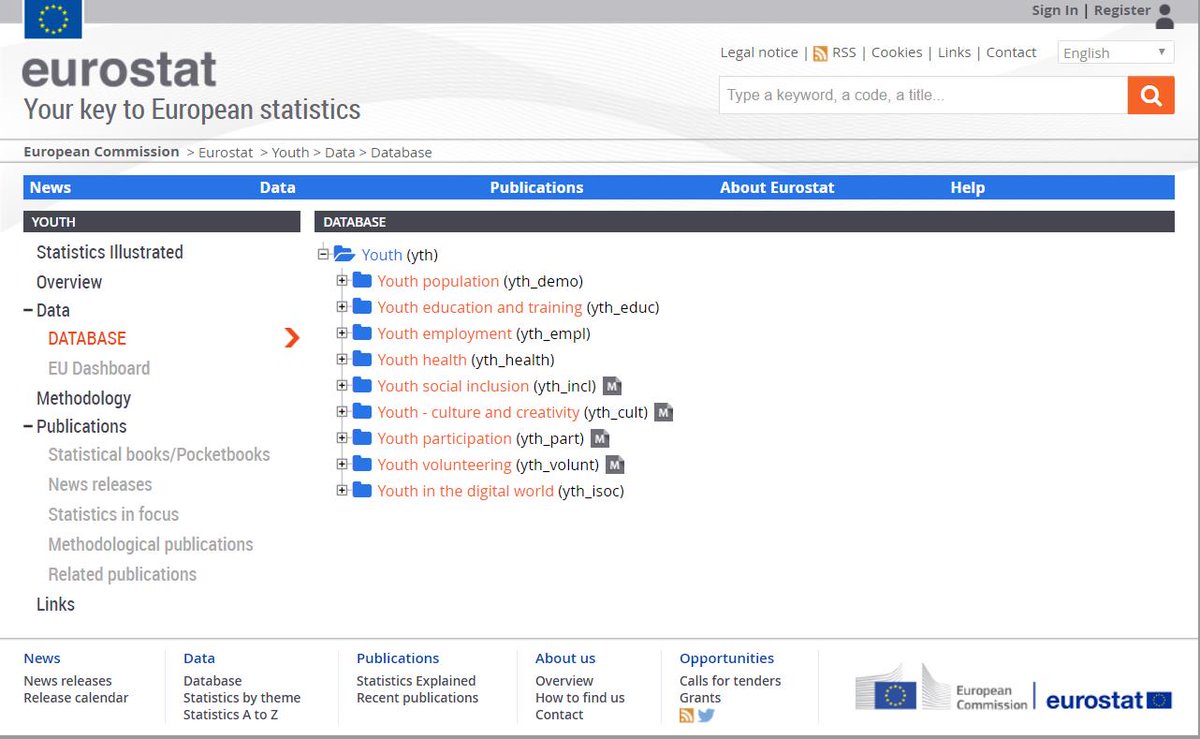Click the user profile silhouette icon
The height and width of the screenshot is (739, 1200).
(x=1165, y=15)
